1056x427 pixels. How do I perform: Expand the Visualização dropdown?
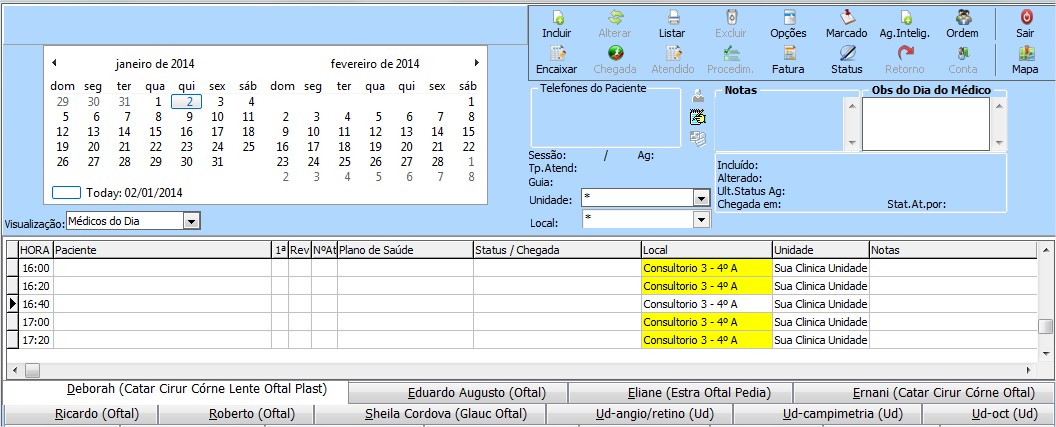click(192, 221)
